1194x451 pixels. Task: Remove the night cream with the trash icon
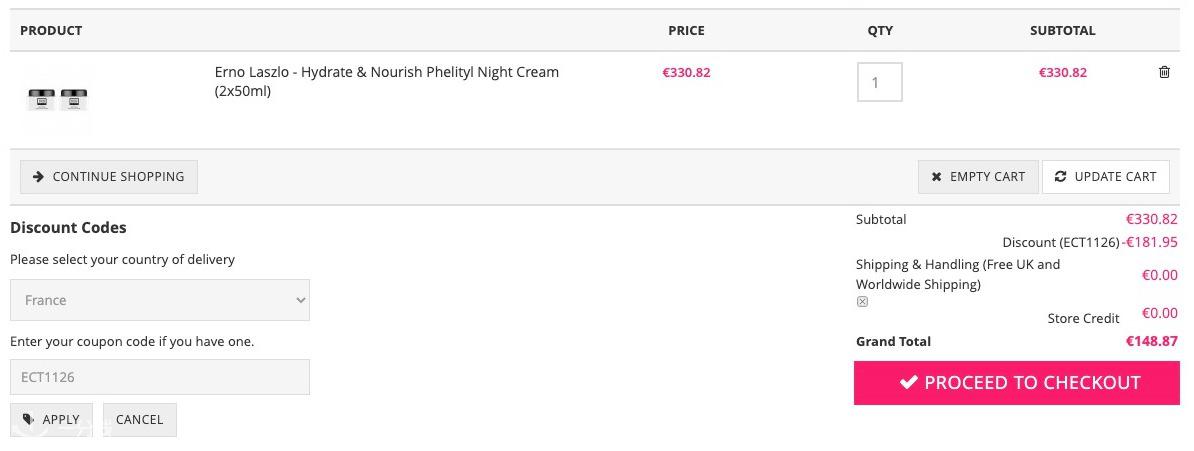[x=1164, y=72]
